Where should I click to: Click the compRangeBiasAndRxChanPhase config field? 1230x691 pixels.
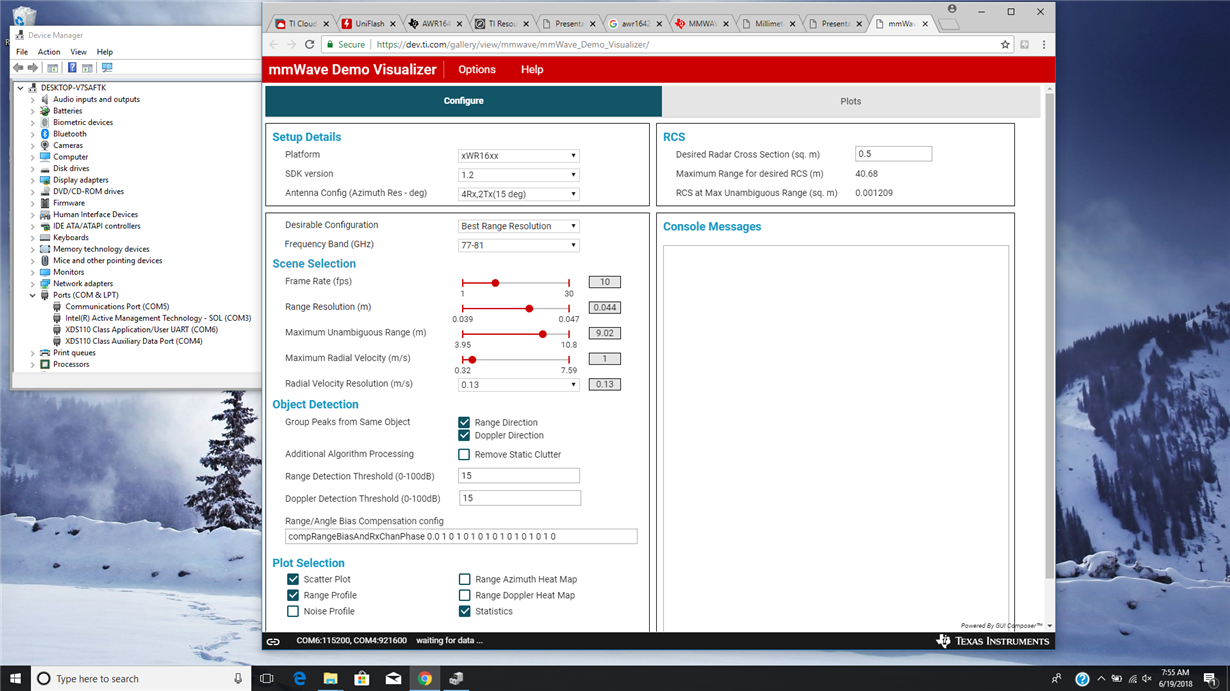[x=461, y=537]
